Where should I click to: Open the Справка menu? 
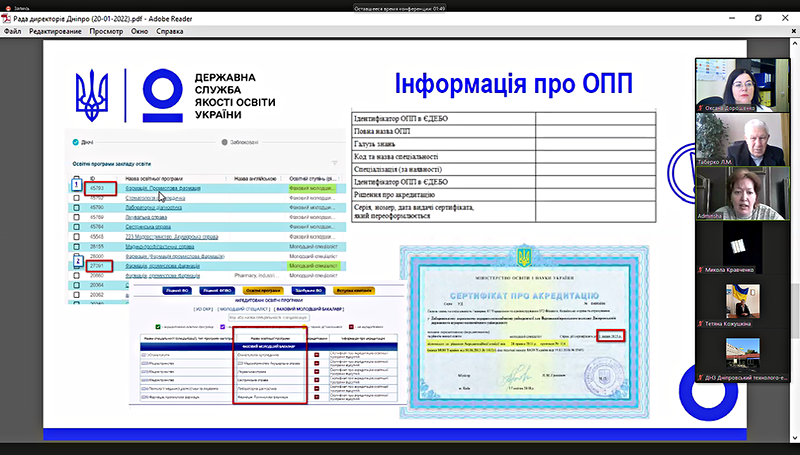(170, 31)
